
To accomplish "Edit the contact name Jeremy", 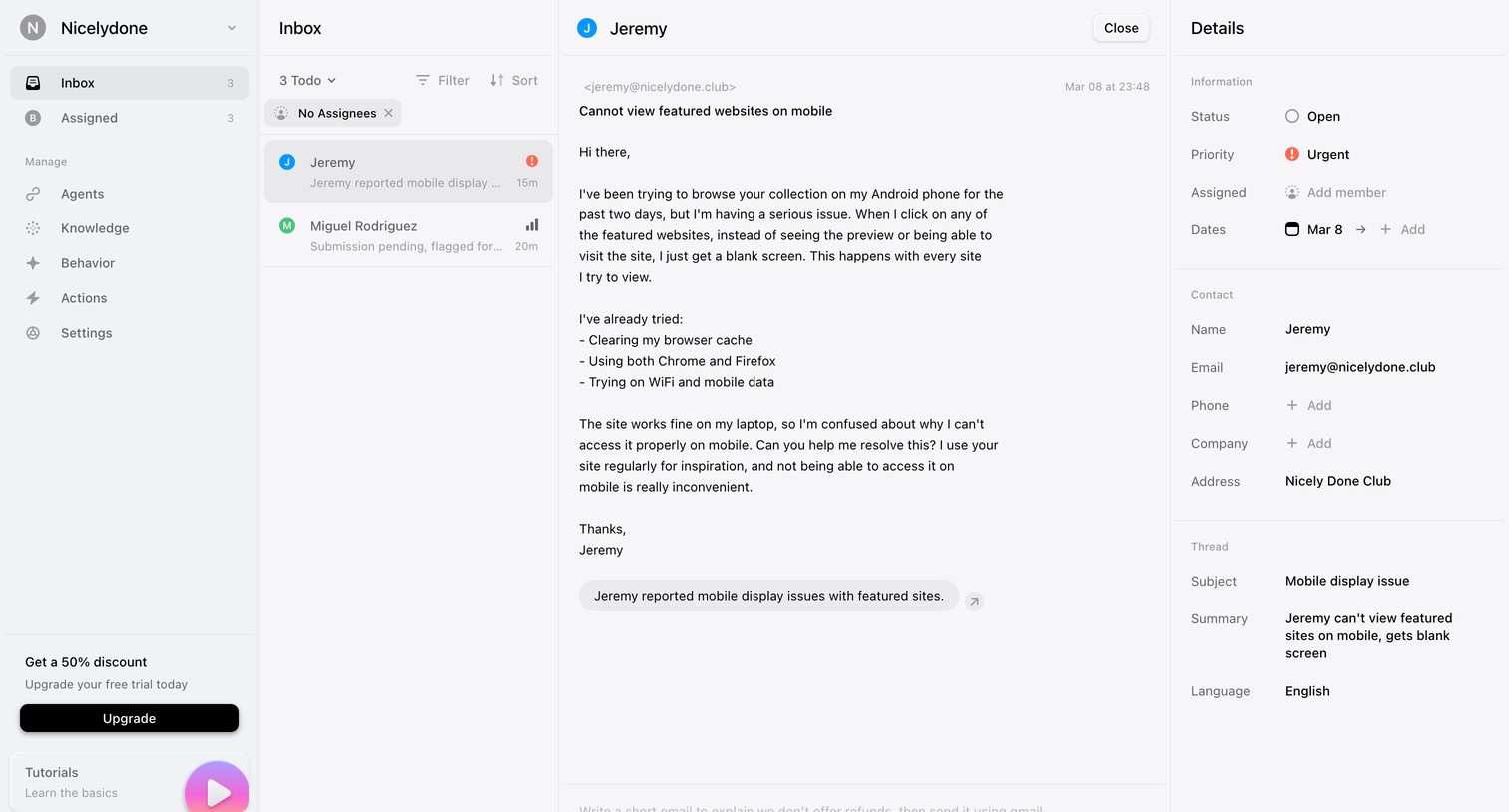I will [1307, 329].
